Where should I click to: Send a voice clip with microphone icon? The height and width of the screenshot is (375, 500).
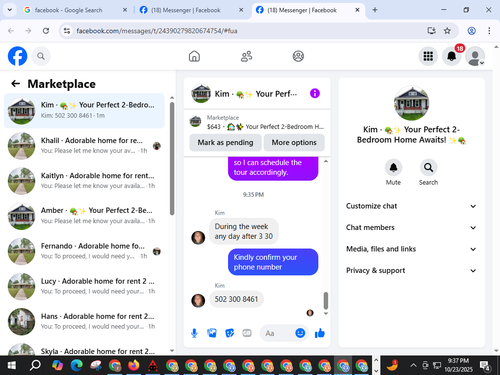tap(194, 333)
